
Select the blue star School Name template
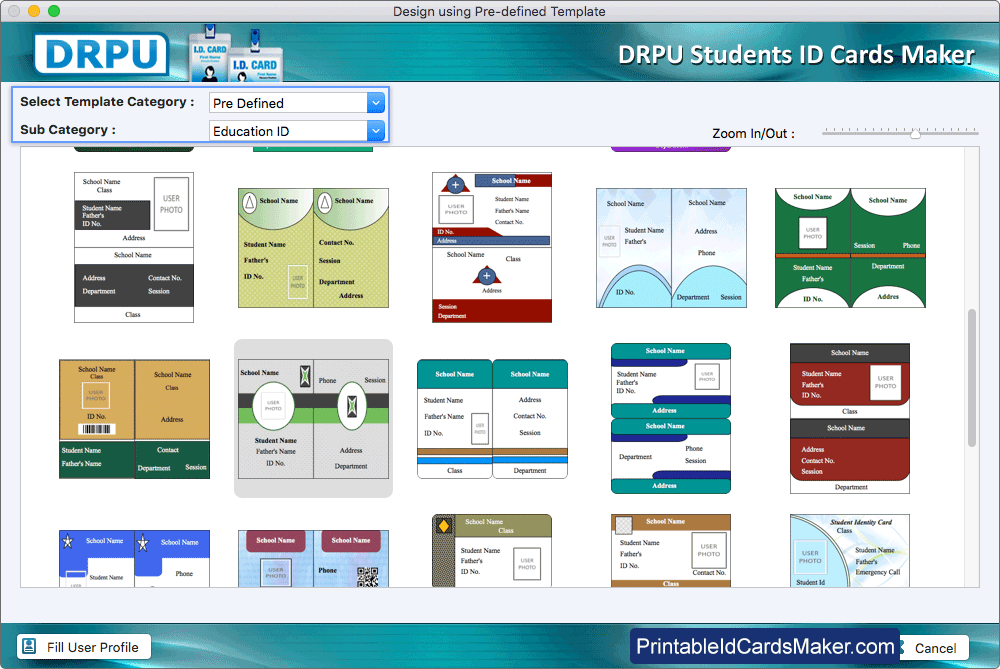point(134,559)
